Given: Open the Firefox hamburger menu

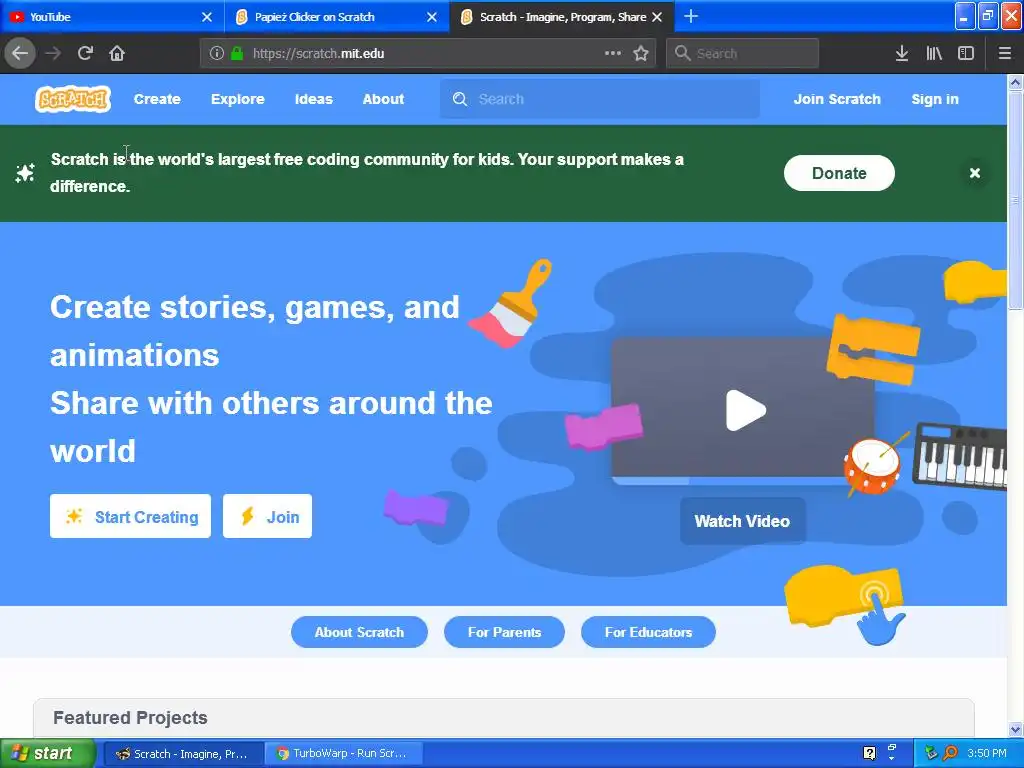Looking at the screenshot, I should (x=1005, y=53).
